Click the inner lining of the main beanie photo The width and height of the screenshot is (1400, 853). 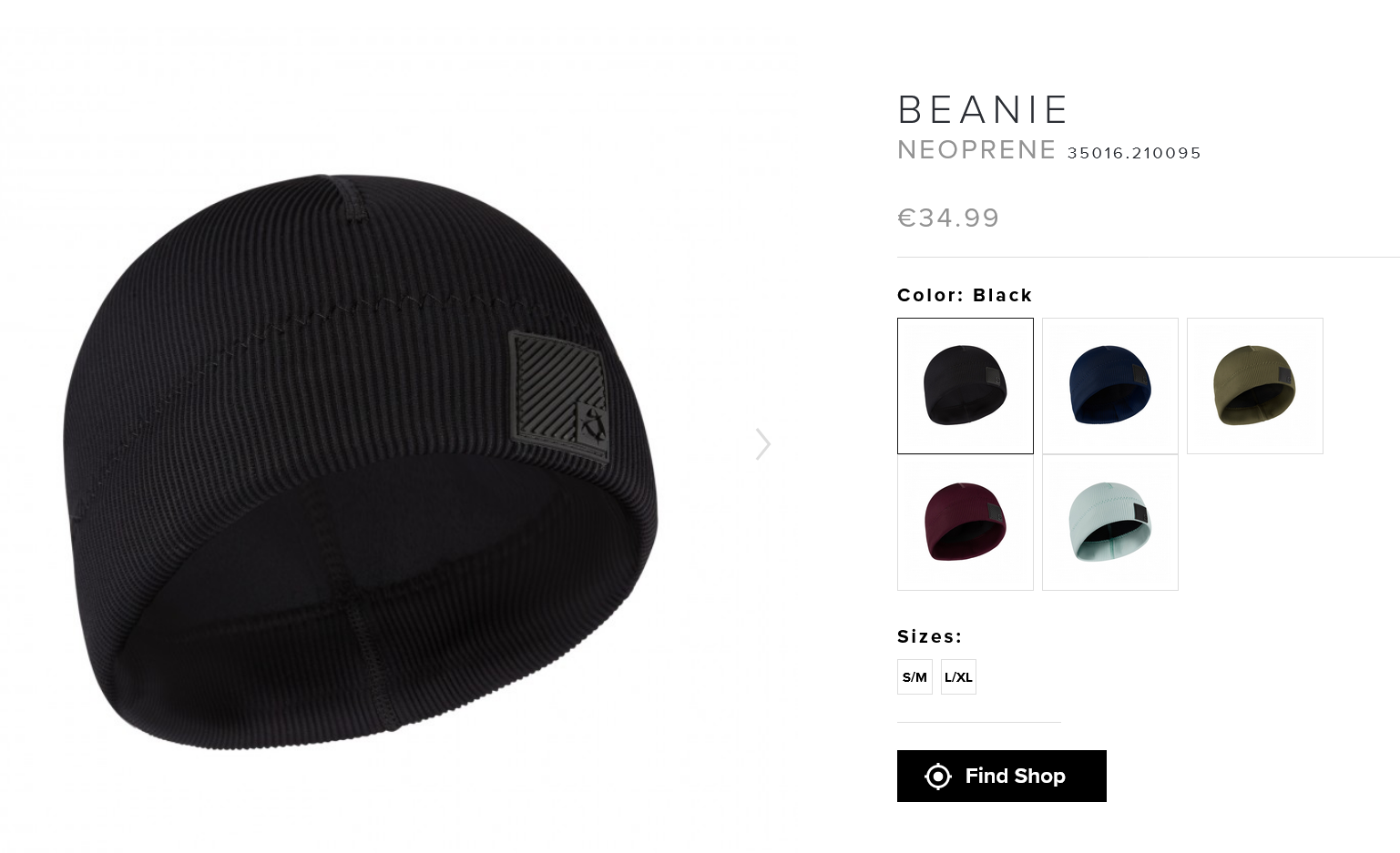[383, 583]
